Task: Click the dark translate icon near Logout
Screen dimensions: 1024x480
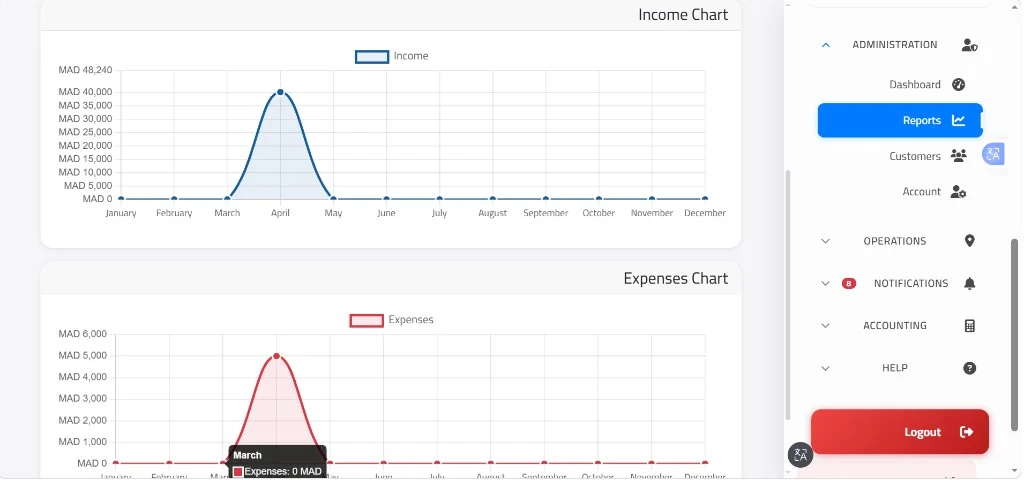Action: [800, 455]
